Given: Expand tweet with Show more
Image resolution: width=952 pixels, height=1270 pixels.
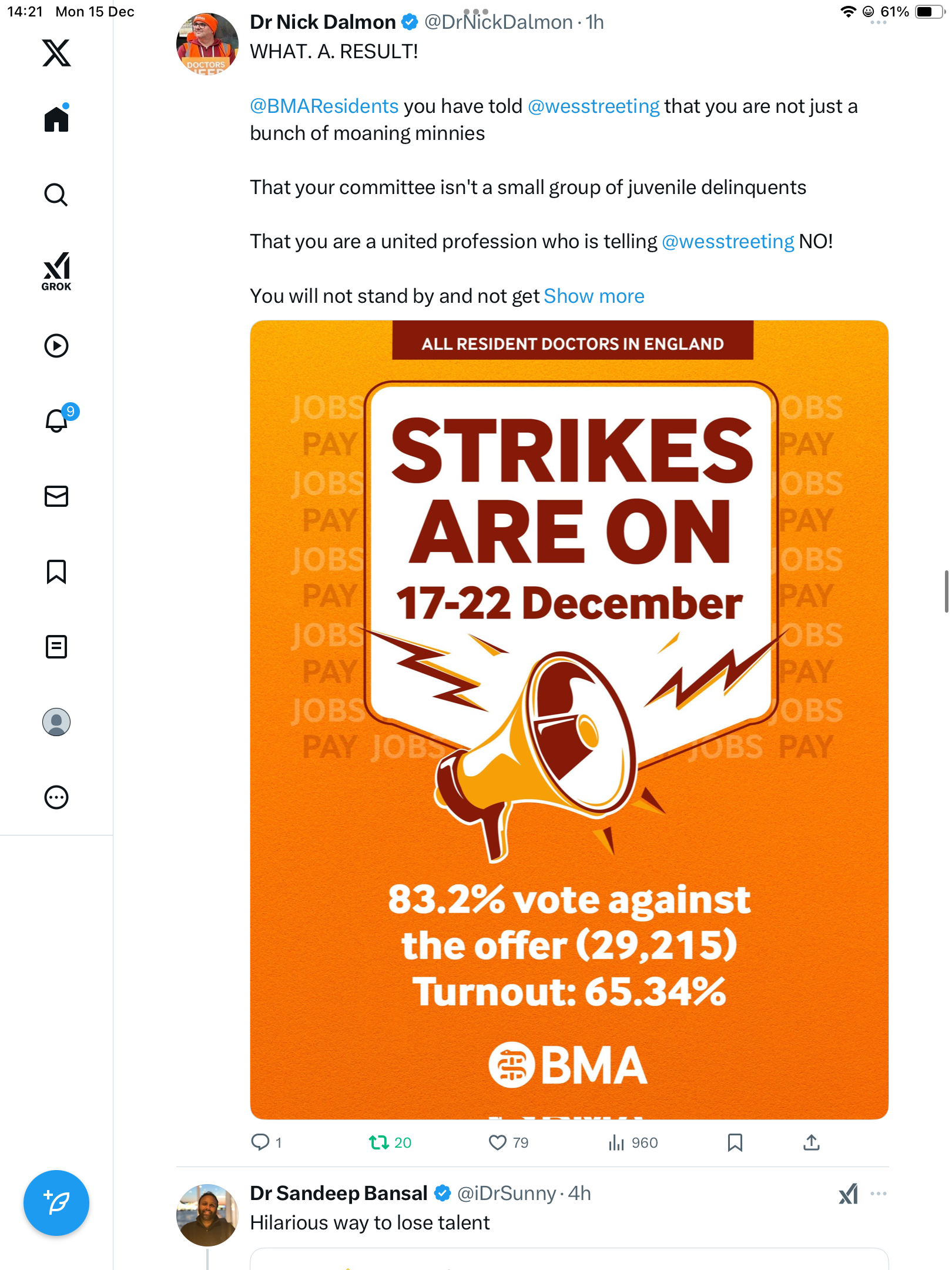Looking at the screenshot, I should click(x=594, y=296).
